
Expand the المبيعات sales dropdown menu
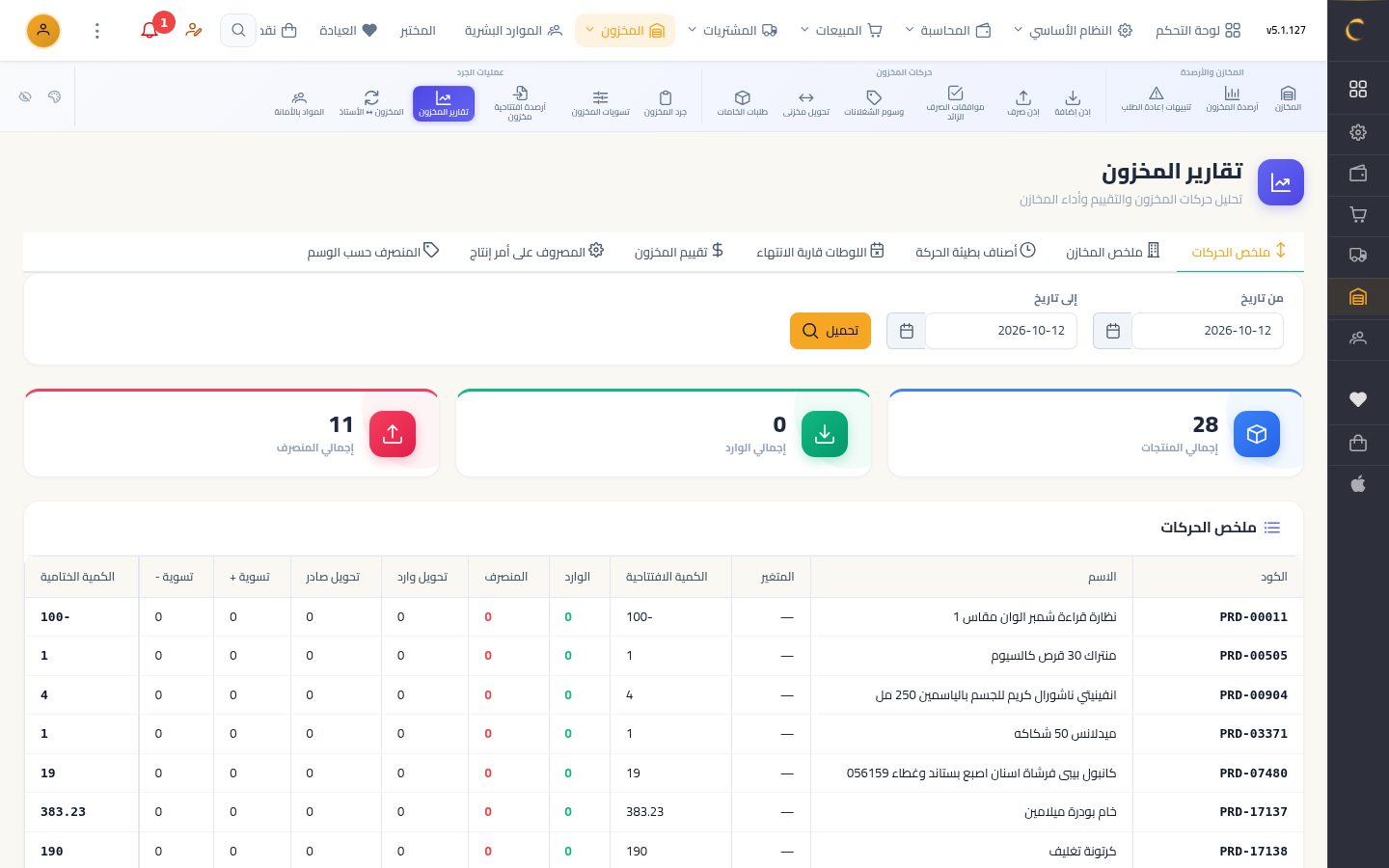[841, 31]
